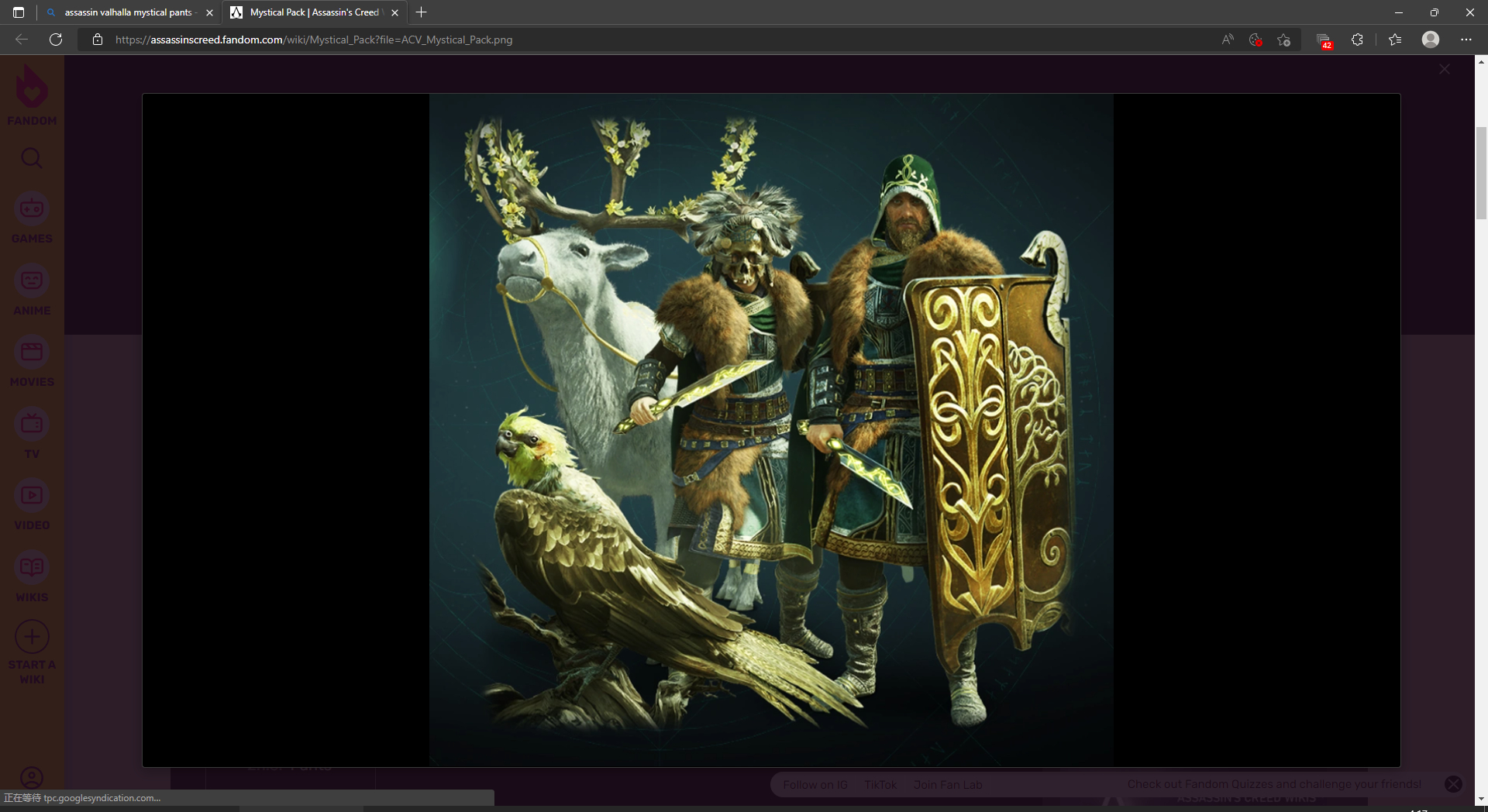Click the Mystical Pack artwork image

point(771,430)
